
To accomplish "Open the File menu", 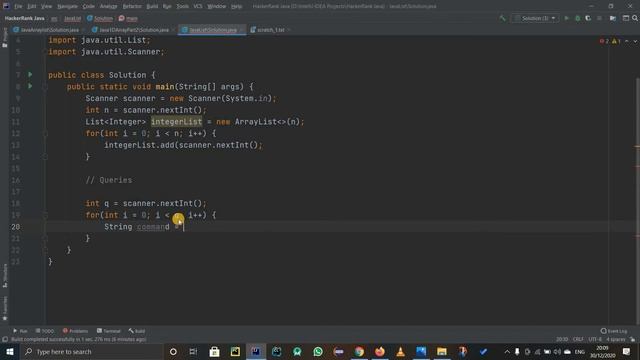I will pyautogui.click(x=18, y=6).
